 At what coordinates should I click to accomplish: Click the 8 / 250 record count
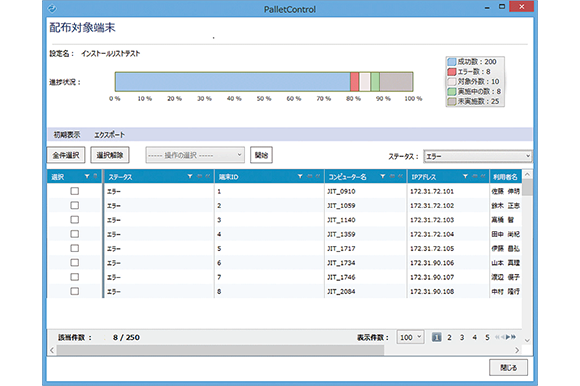click(126, 337)
